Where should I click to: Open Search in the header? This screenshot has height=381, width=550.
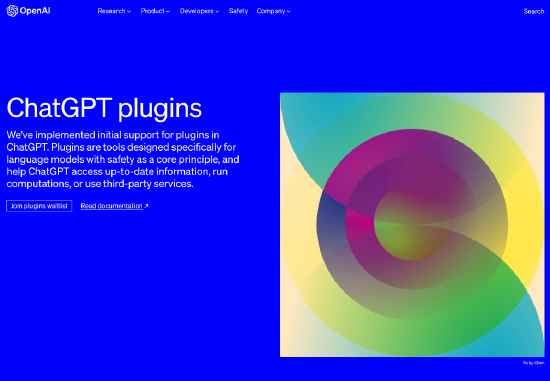[x=534, y=11]
